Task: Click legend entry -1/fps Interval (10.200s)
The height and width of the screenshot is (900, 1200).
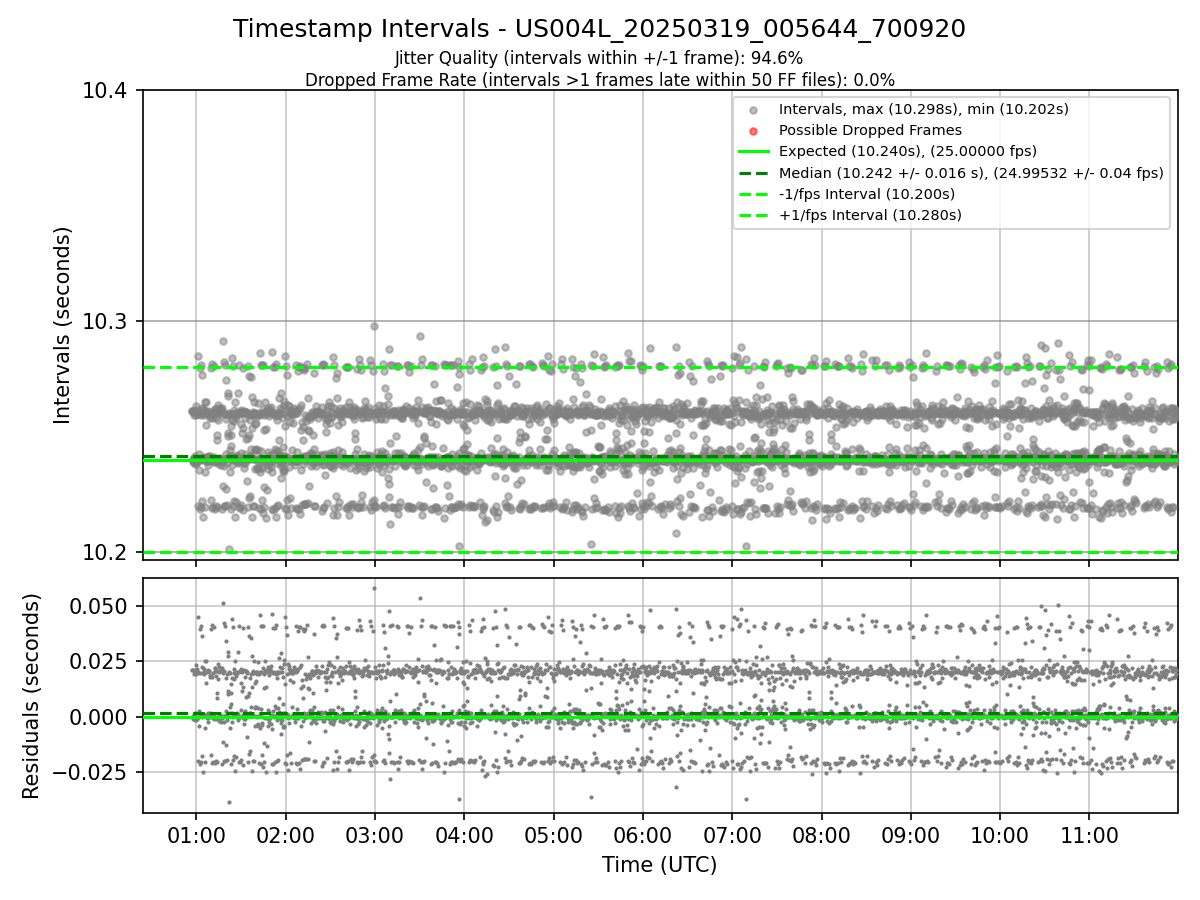Action: (867, 193)
